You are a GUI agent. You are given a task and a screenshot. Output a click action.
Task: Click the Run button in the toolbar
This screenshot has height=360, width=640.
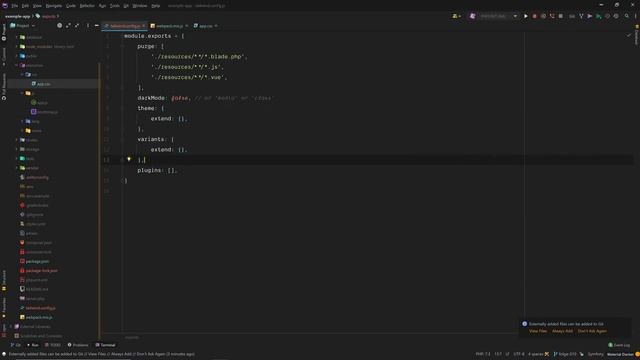[x=526, y=16]
